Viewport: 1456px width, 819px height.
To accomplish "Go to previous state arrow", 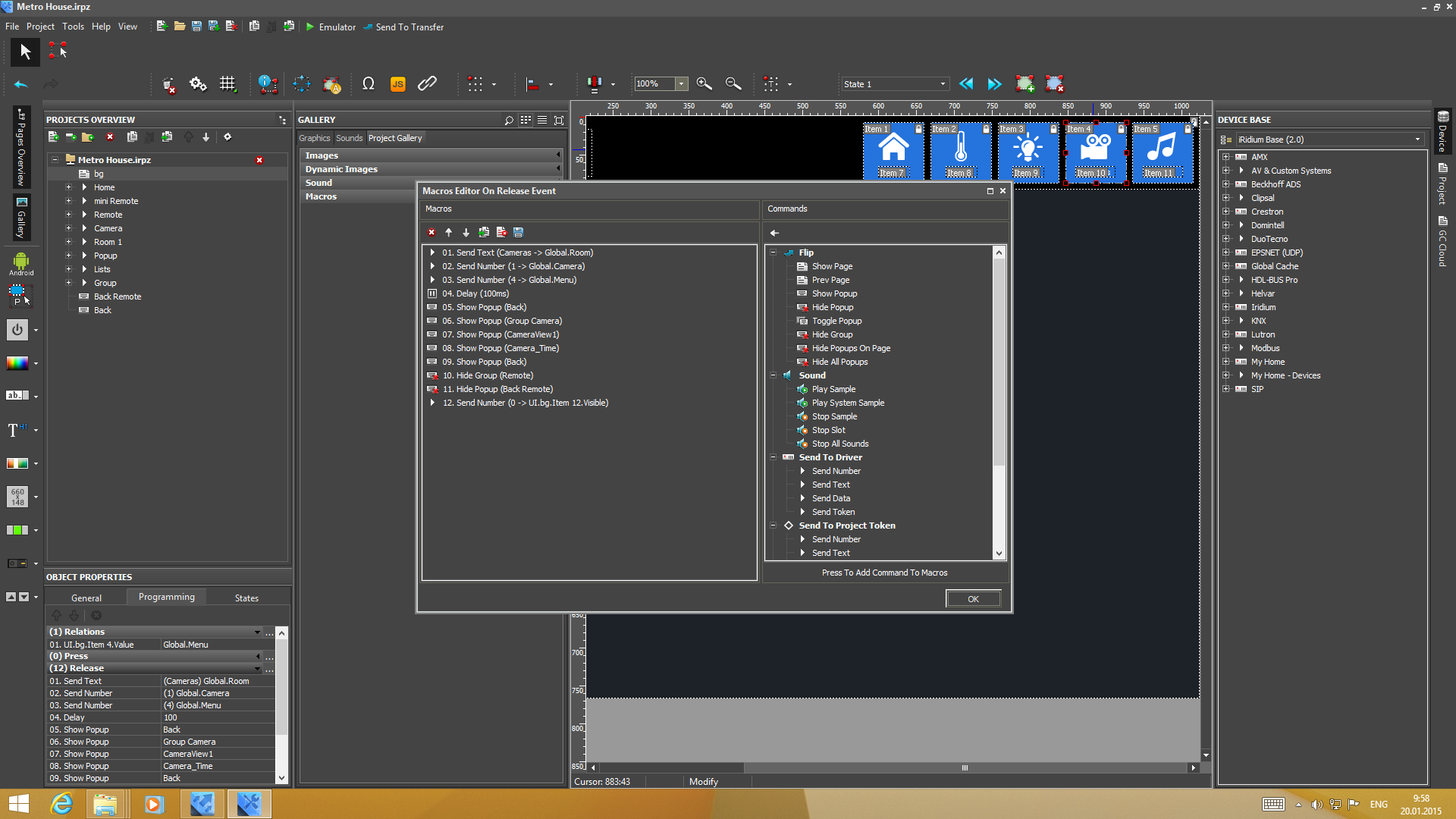I will (x=966, y=84).
